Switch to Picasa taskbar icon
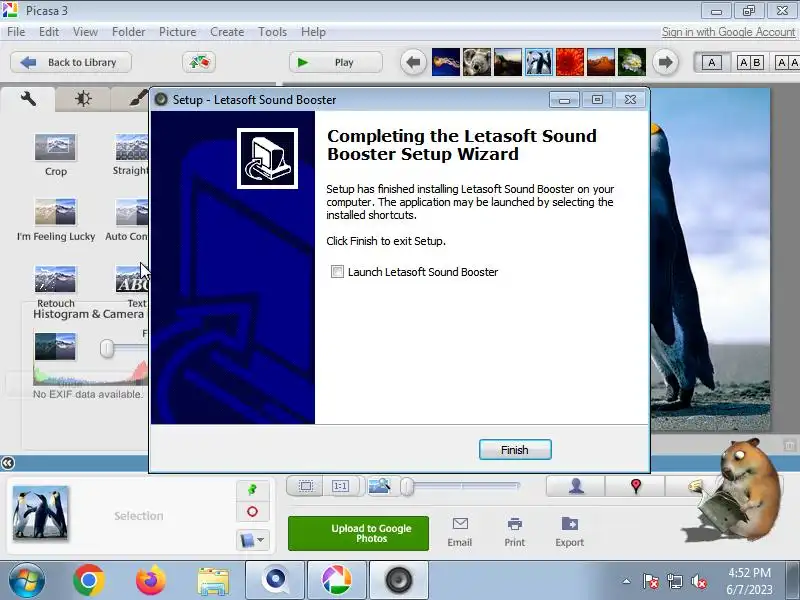 coord(337,580)
